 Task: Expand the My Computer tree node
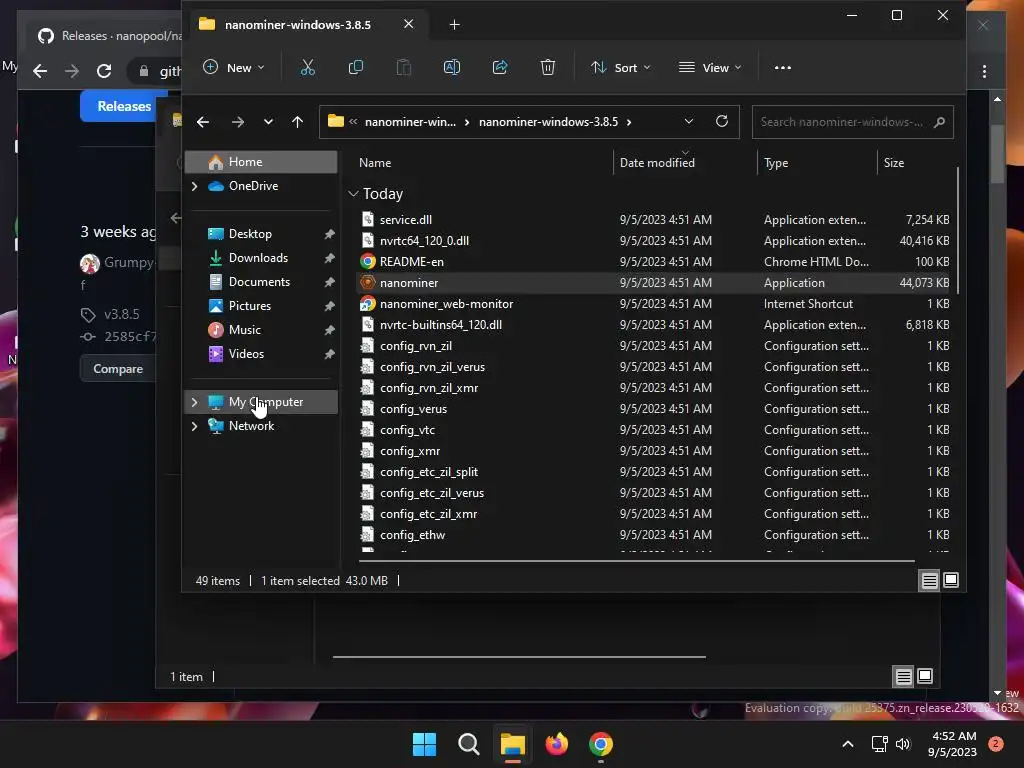coord(194,402)
